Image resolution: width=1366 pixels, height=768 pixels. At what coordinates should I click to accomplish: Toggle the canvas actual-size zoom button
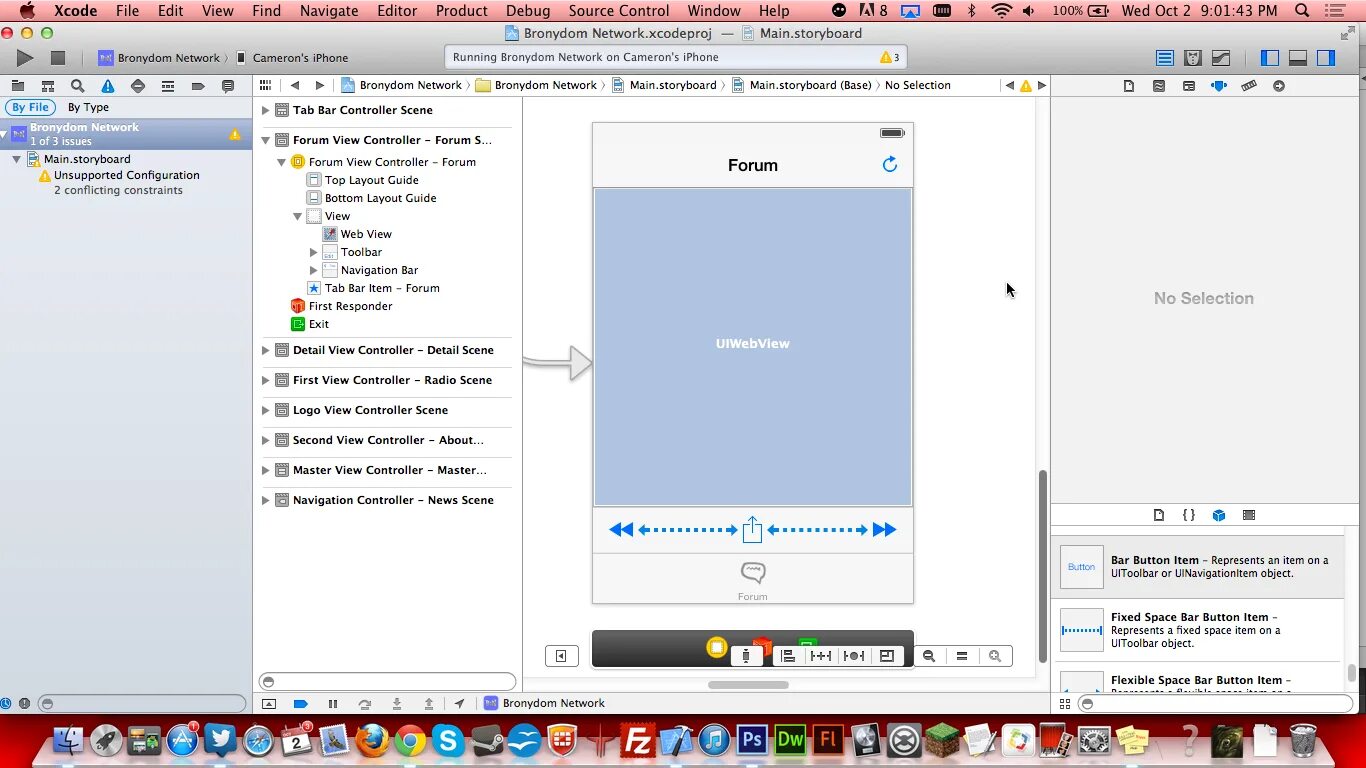[x=962, y=656]
